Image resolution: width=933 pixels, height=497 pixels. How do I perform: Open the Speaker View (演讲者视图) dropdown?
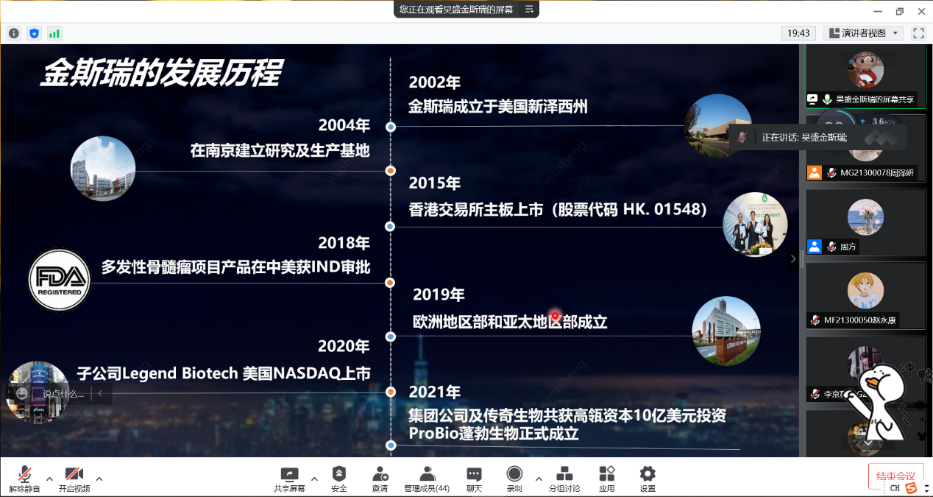[862, 33]
